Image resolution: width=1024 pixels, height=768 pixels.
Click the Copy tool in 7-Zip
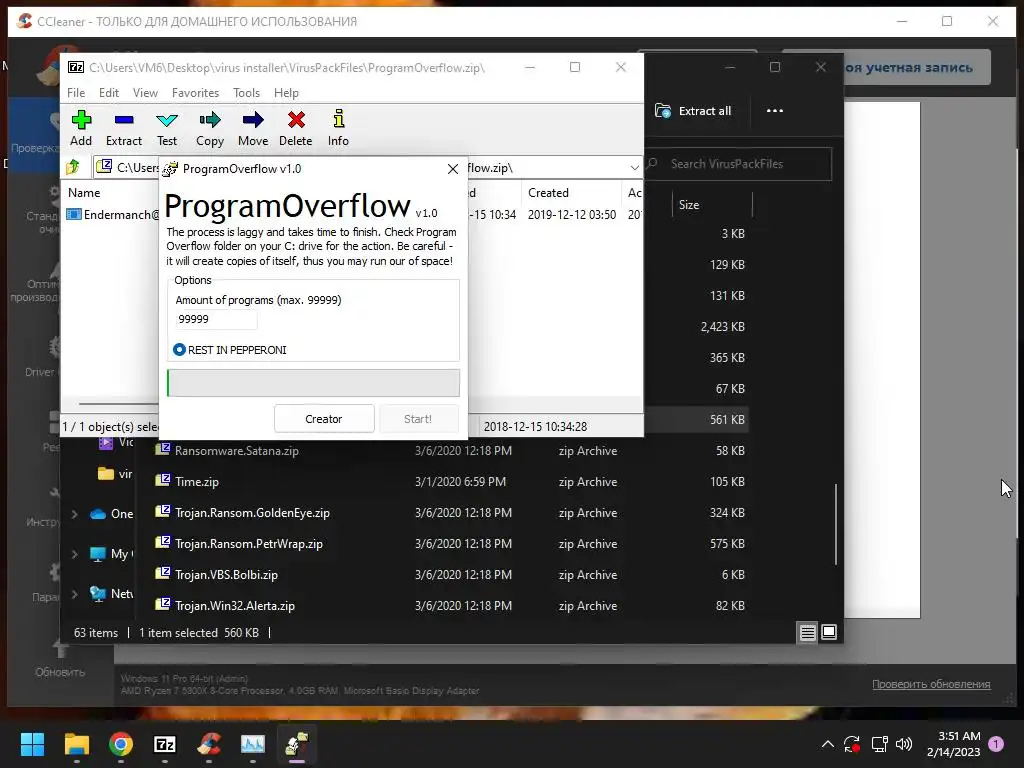pyautogui.click(x=210, y=128)
